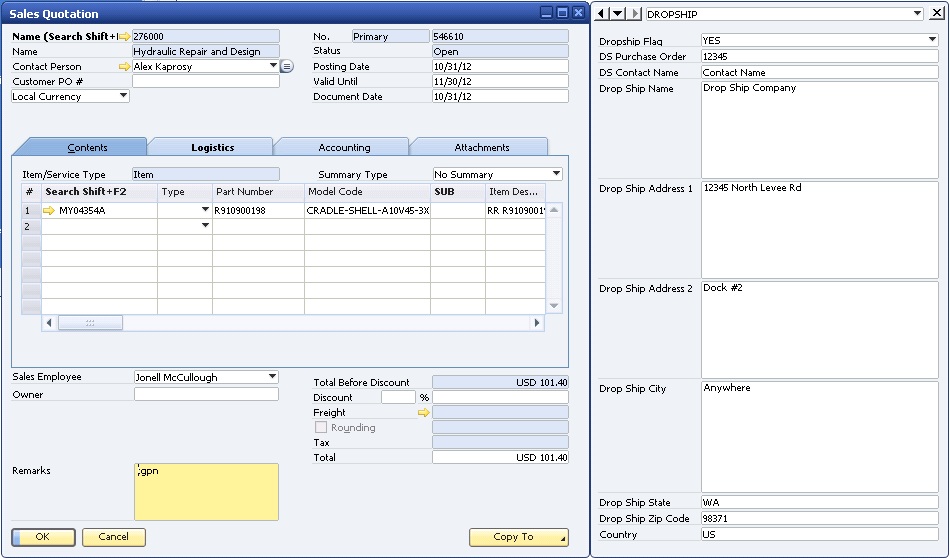Click the Copy To button
Viewport: 950px width, 558px height.
point(518,537)
